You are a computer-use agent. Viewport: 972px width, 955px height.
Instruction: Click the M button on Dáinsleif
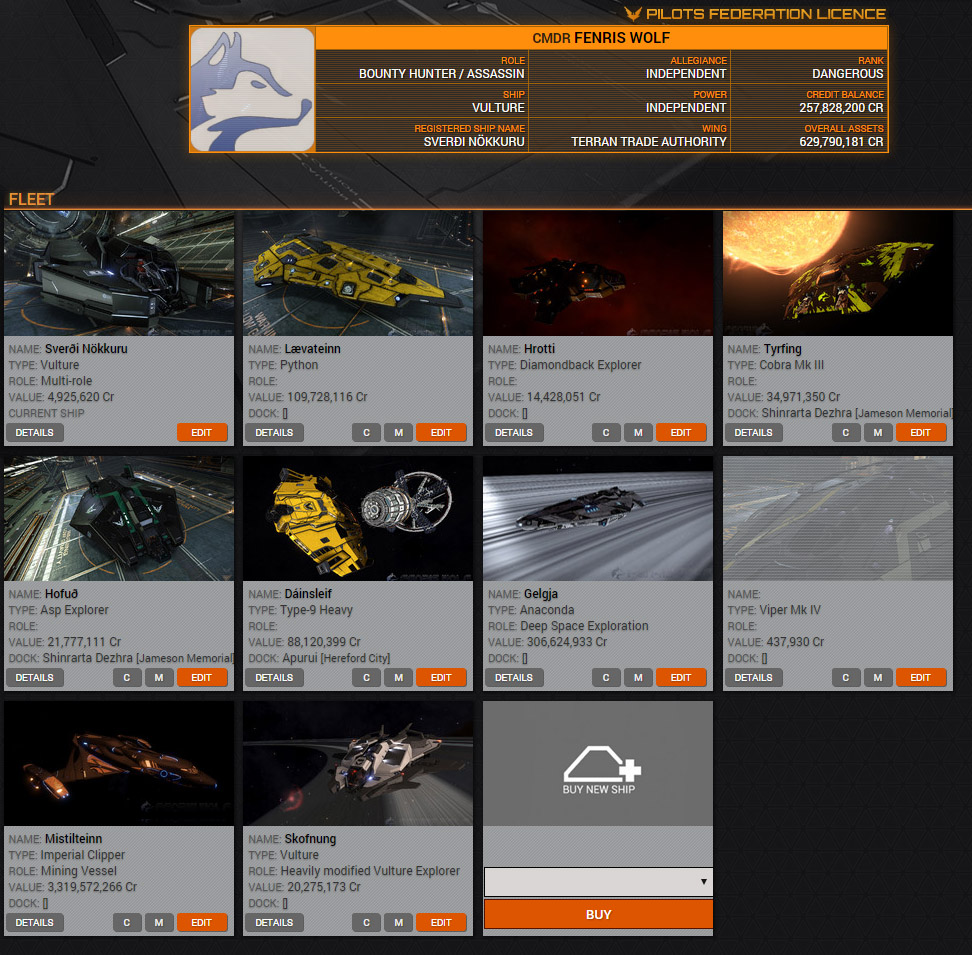click(399, 677)
